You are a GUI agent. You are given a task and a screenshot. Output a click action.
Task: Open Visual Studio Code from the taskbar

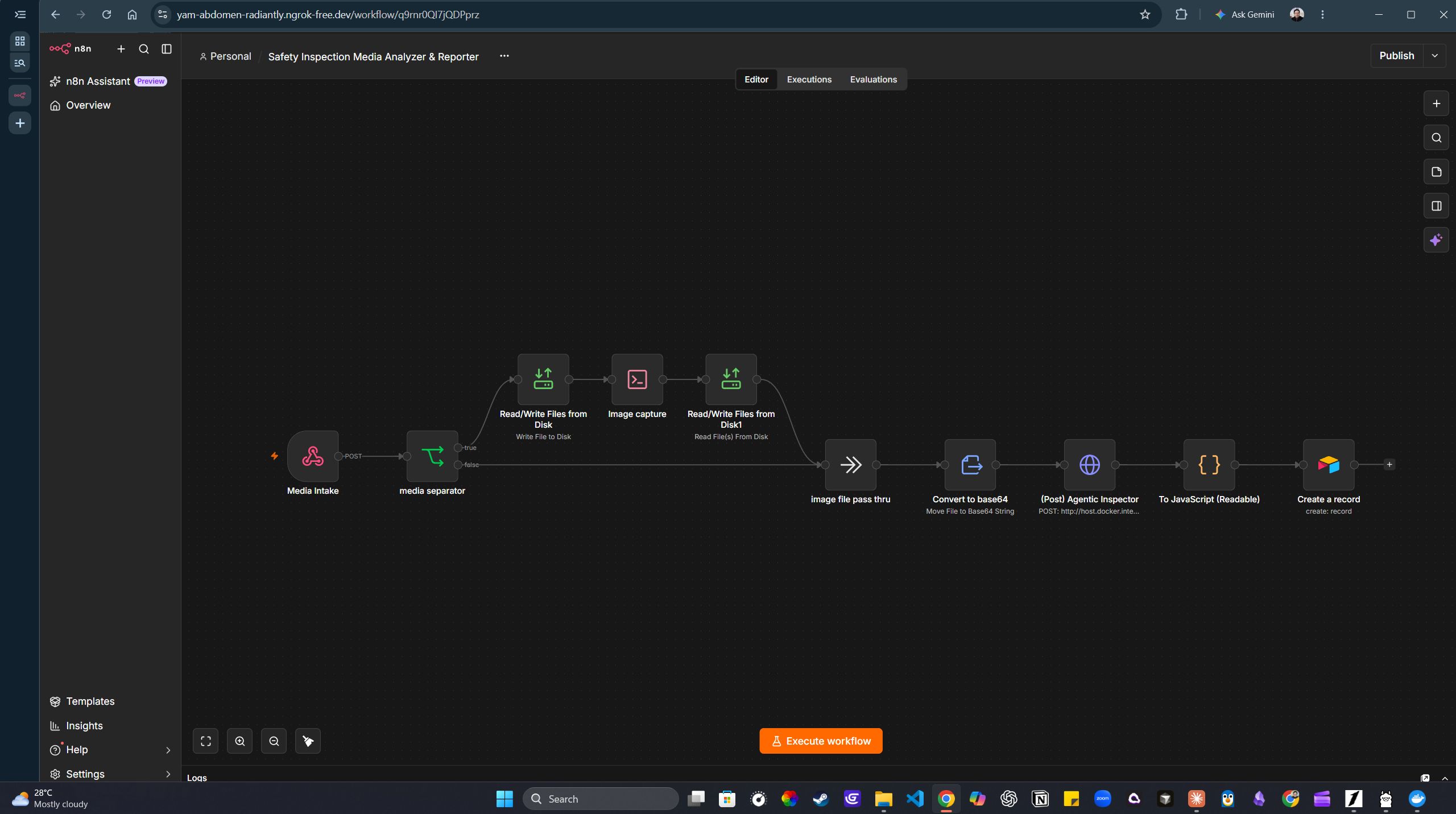(915, 799)
